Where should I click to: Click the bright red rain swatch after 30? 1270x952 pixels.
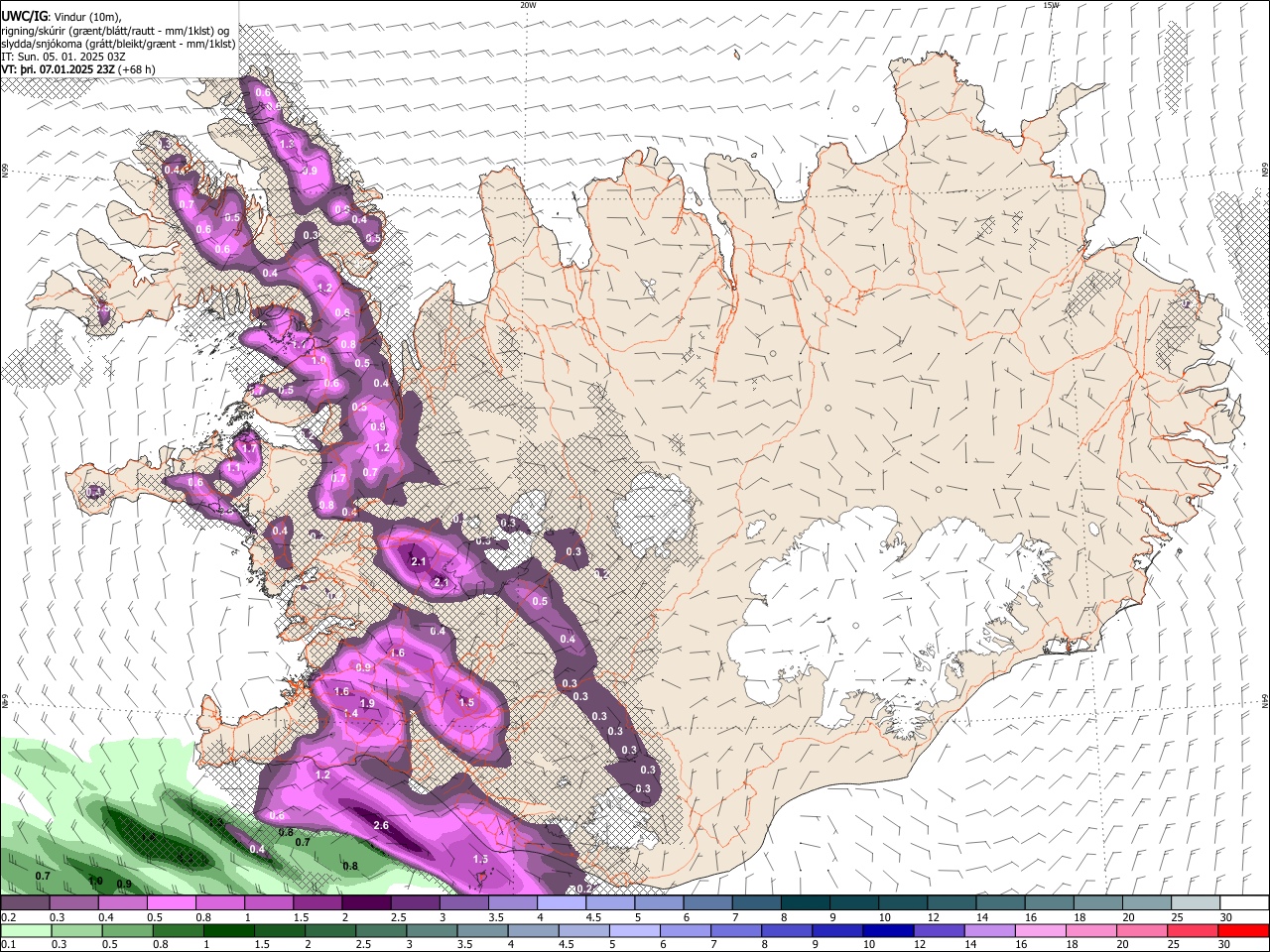point(1244,930)
